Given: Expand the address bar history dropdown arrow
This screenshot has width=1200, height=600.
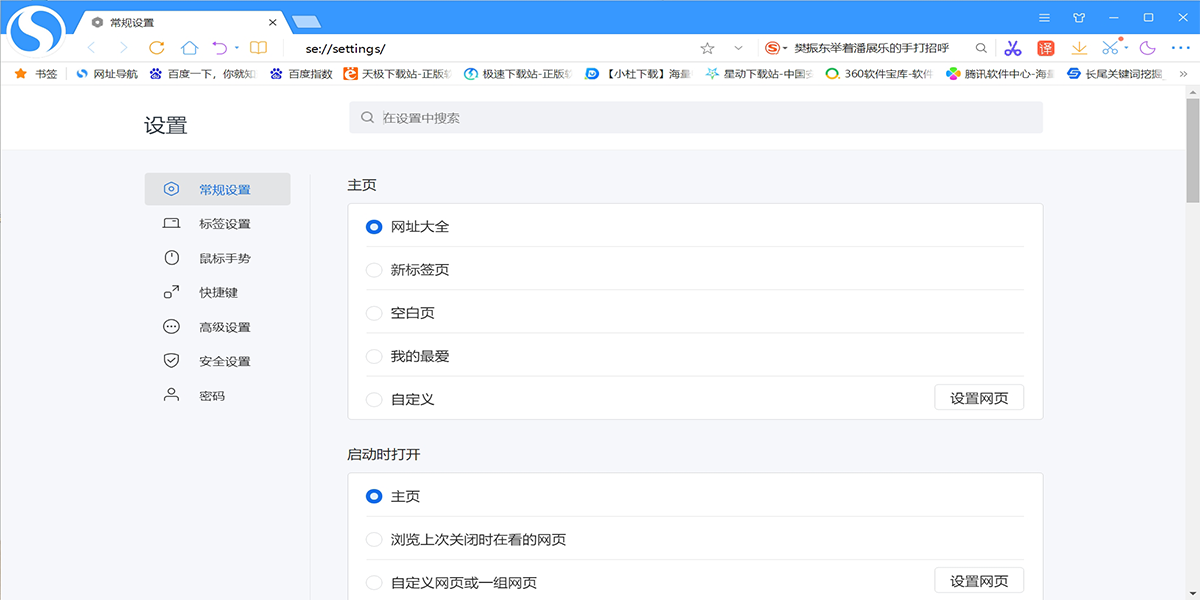Looking at the screenshot, I should [738, 48].
